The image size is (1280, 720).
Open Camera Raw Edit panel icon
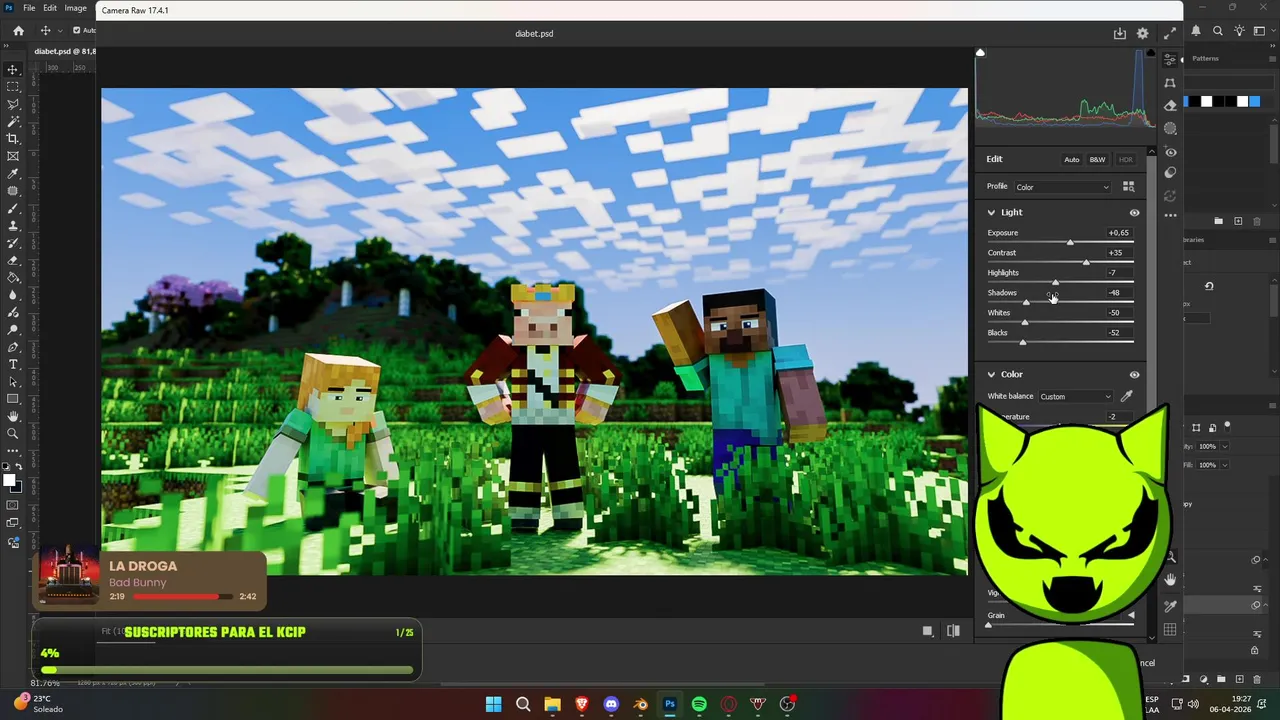coord(1170,60)
